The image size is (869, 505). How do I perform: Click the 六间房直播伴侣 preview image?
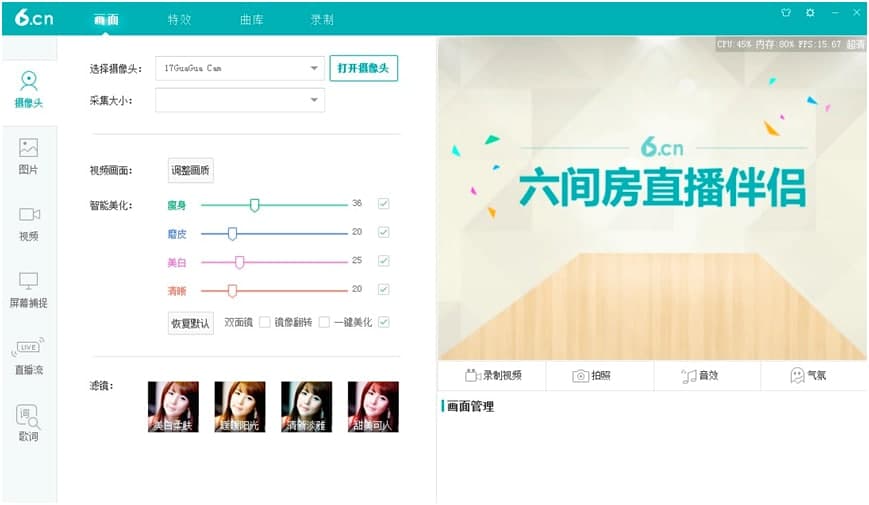652,198
